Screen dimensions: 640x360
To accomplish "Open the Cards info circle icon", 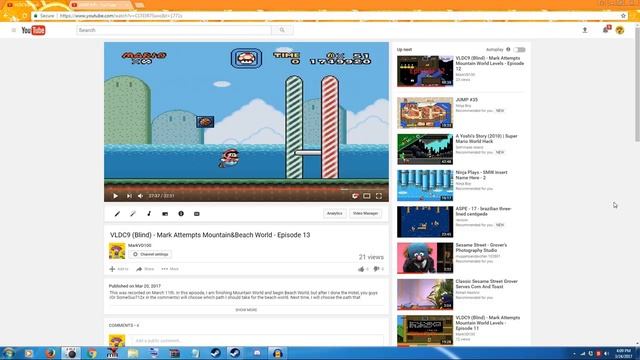I will (181, 213).
